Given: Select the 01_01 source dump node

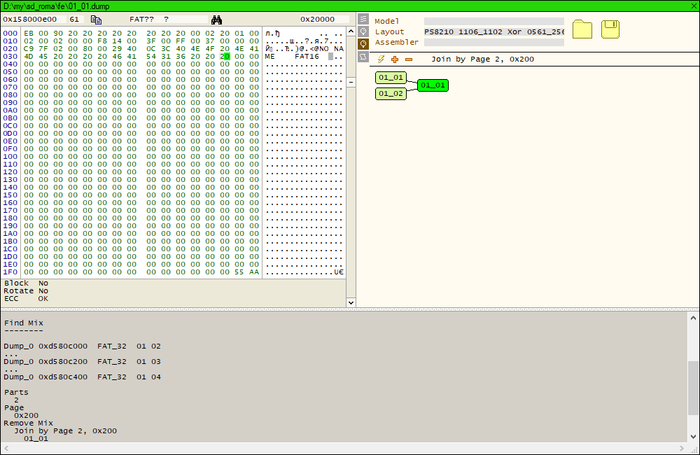Looking at the screenshot, I should (390, 77).
